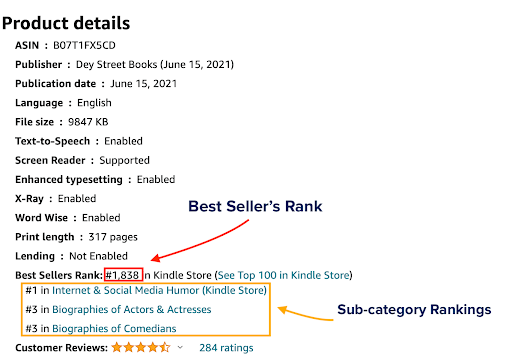Open Biographies of Actors & Actresses link
Image resolution: width=512 pixels, height=360 pixels.
point(132,309)
